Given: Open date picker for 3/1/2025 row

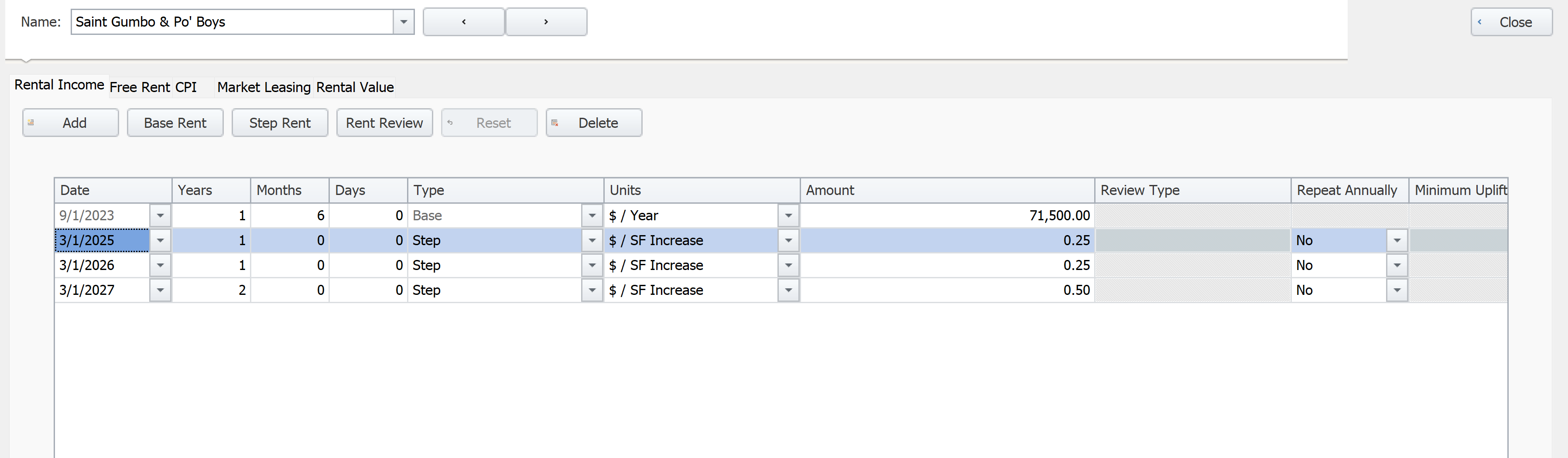Looking at the screenshot, I should (x=160, y=240).
